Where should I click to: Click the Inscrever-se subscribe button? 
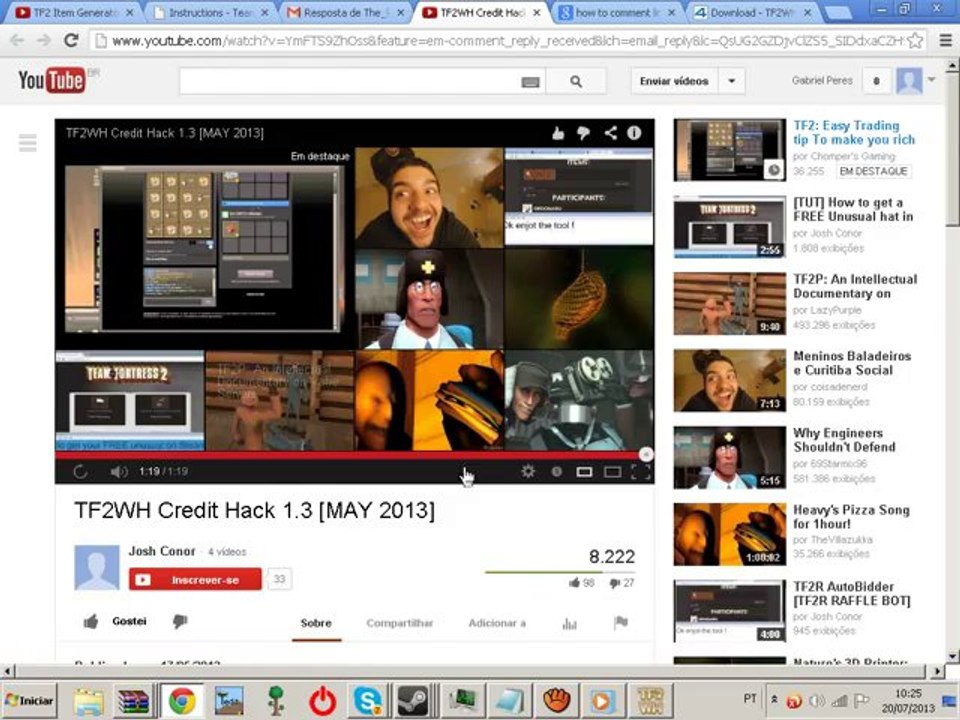tap(195, 580)
